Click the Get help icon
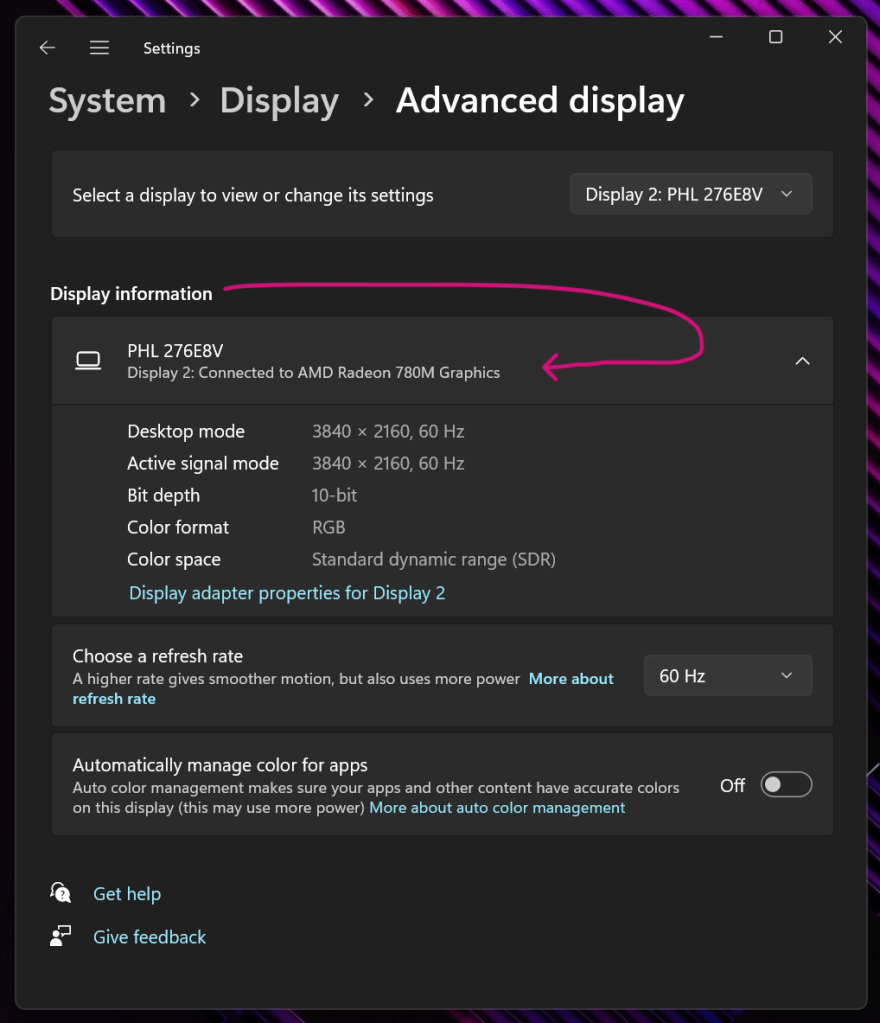Image resolution: width=880 pixels, height=1023 pixels. click(61, 893)
